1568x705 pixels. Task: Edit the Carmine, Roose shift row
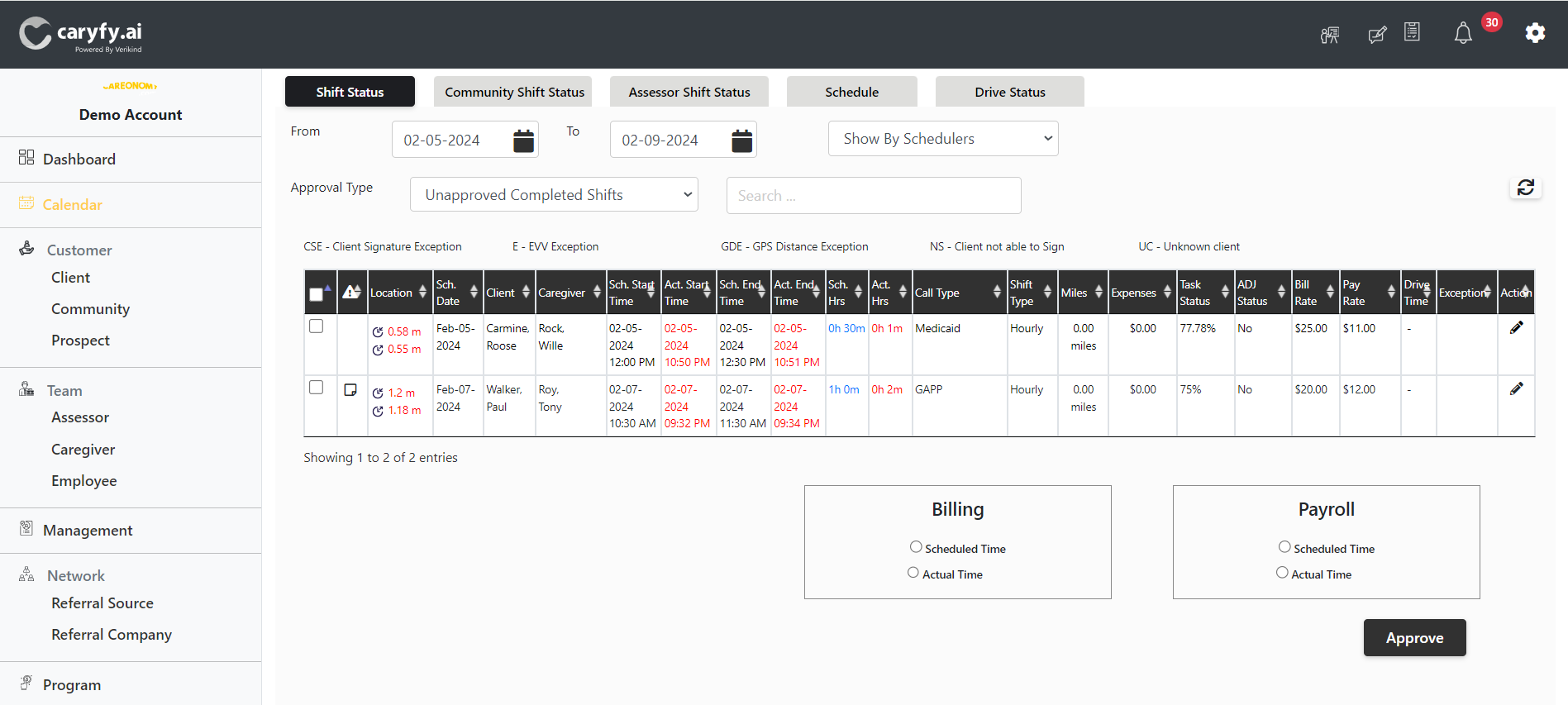tap(1516, 327)
